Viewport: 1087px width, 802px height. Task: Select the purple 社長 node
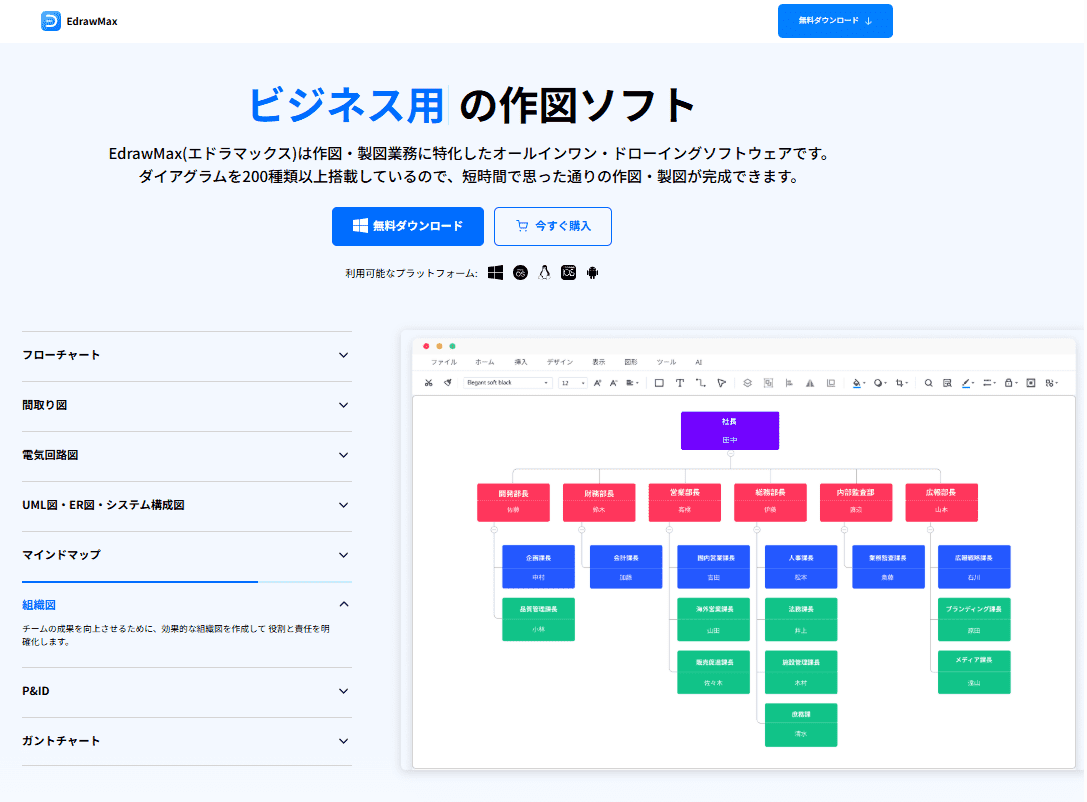coord(730,430)
